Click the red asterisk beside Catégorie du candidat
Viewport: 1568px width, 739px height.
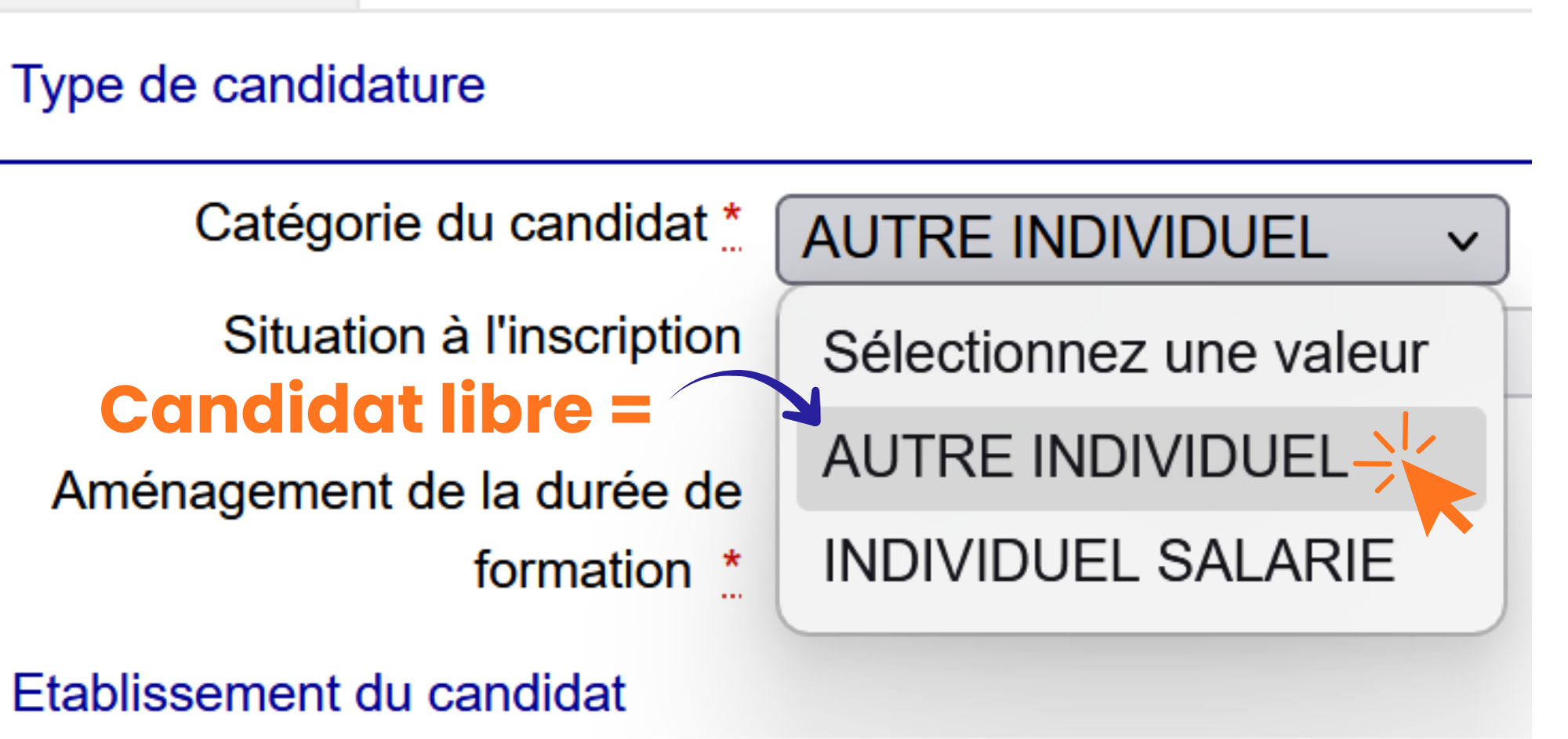point(731,214)
